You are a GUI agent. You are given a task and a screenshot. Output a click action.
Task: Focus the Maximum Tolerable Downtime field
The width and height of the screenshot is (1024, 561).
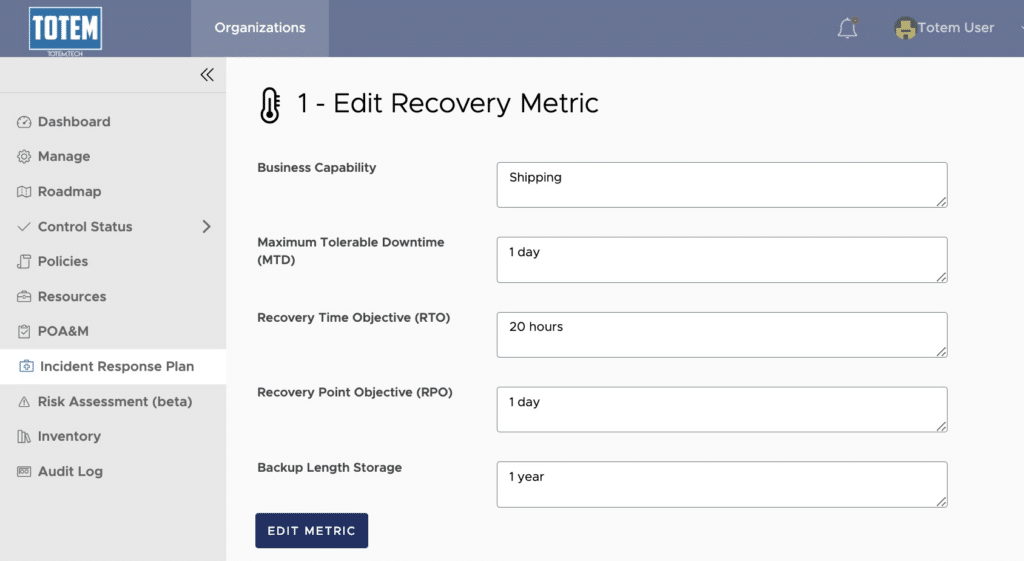point(722,260)
